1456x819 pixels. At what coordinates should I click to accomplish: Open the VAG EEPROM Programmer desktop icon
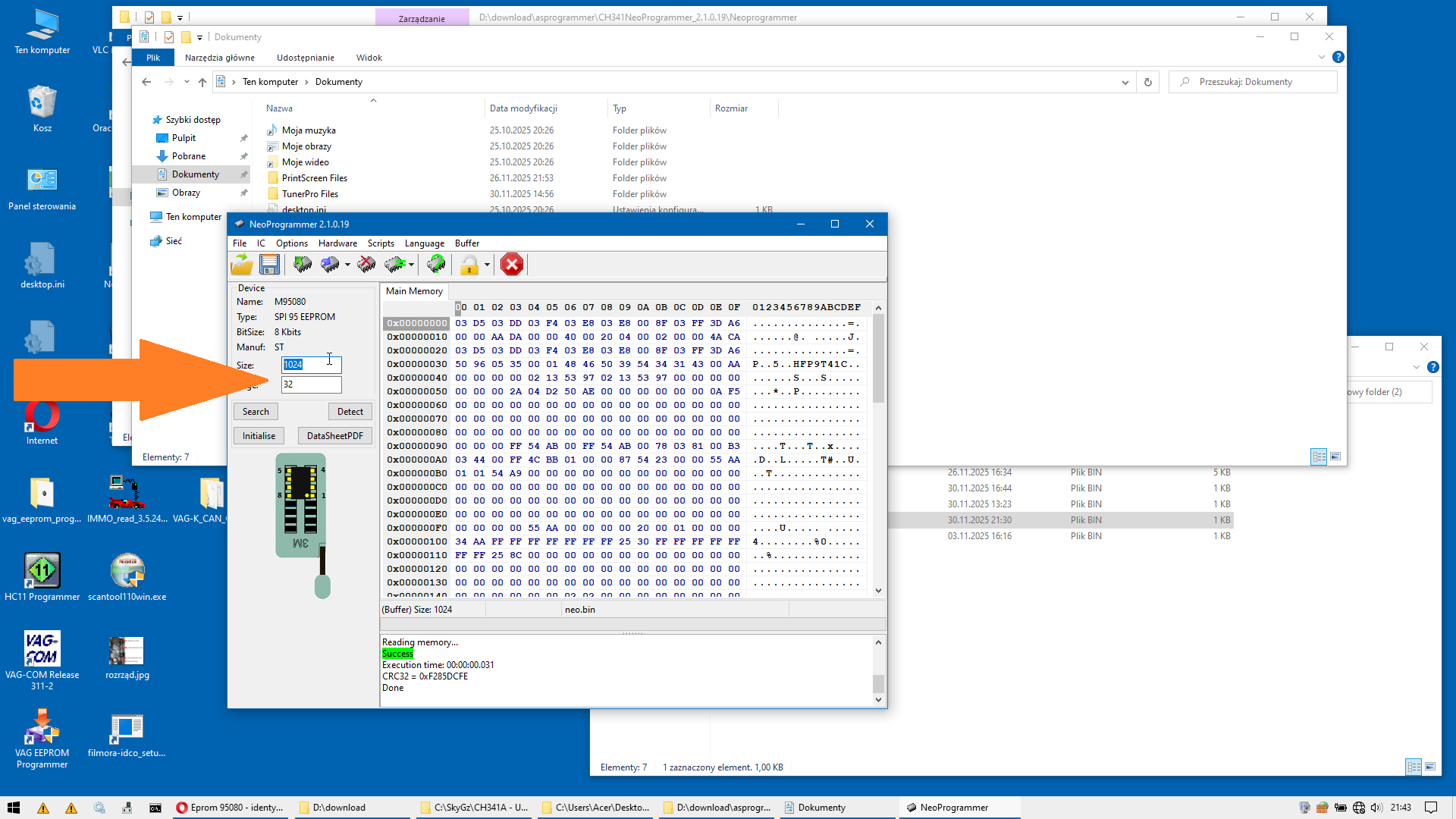pyautogui.click(x=42, y=739)
